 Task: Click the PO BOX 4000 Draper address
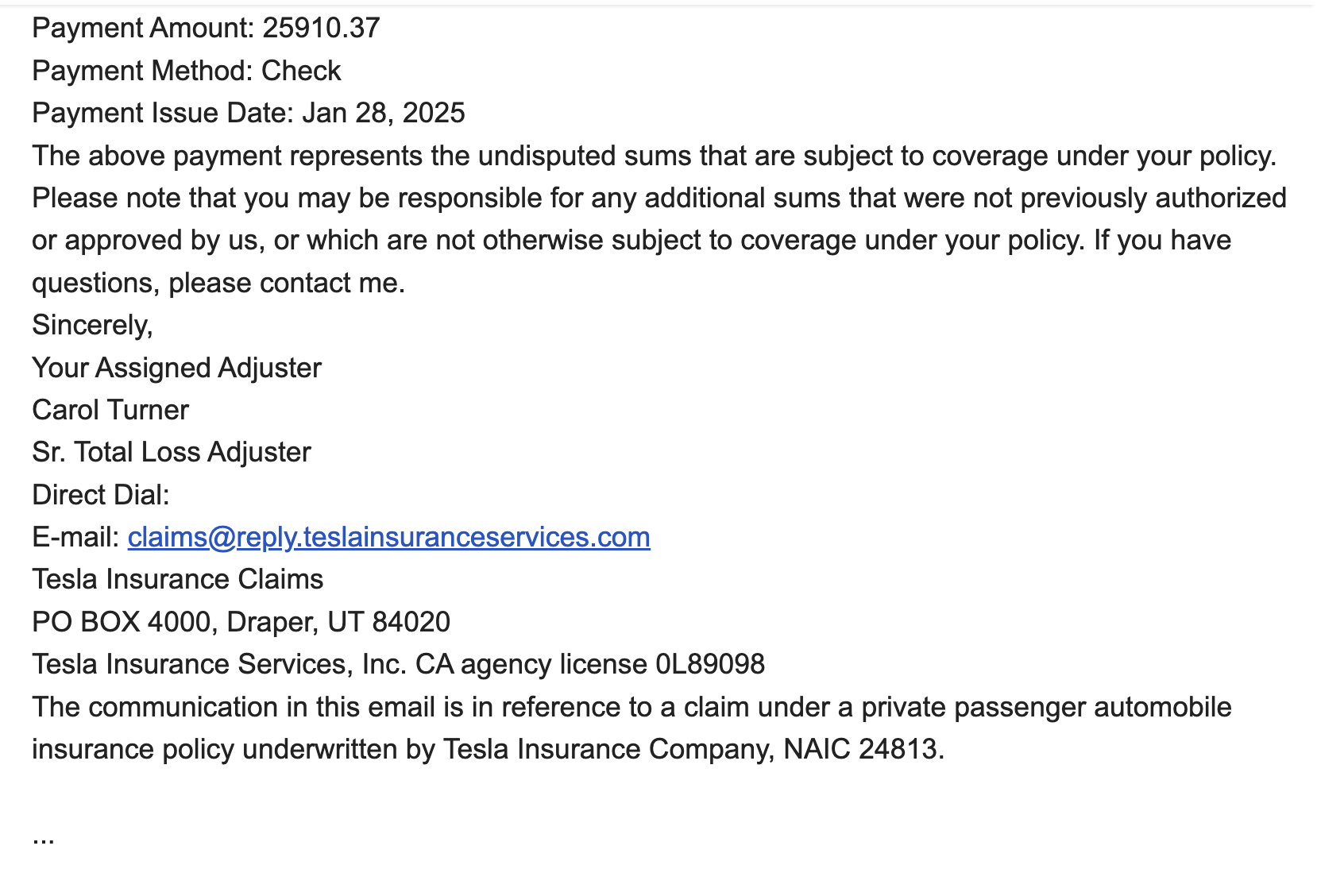pos(241,622)
